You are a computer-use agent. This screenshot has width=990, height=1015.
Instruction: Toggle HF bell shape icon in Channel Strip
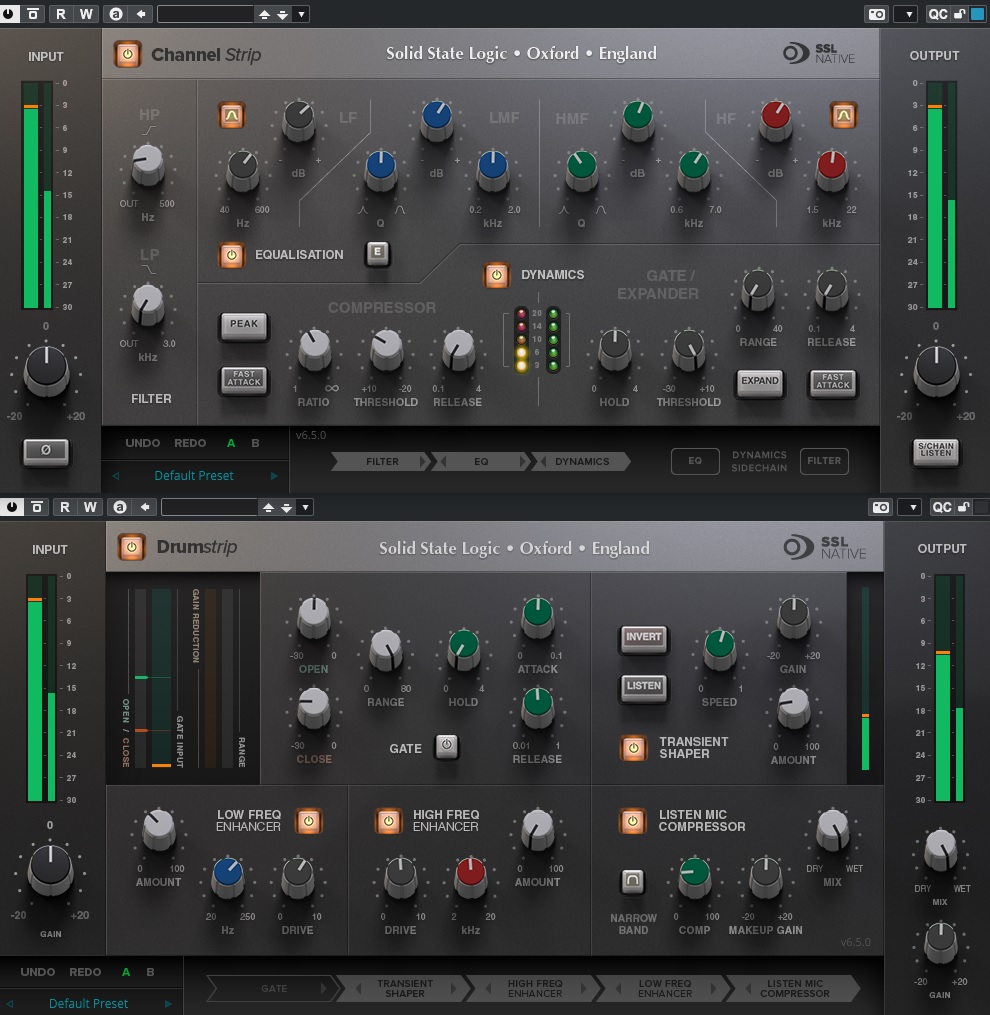[x=843, y=115]
